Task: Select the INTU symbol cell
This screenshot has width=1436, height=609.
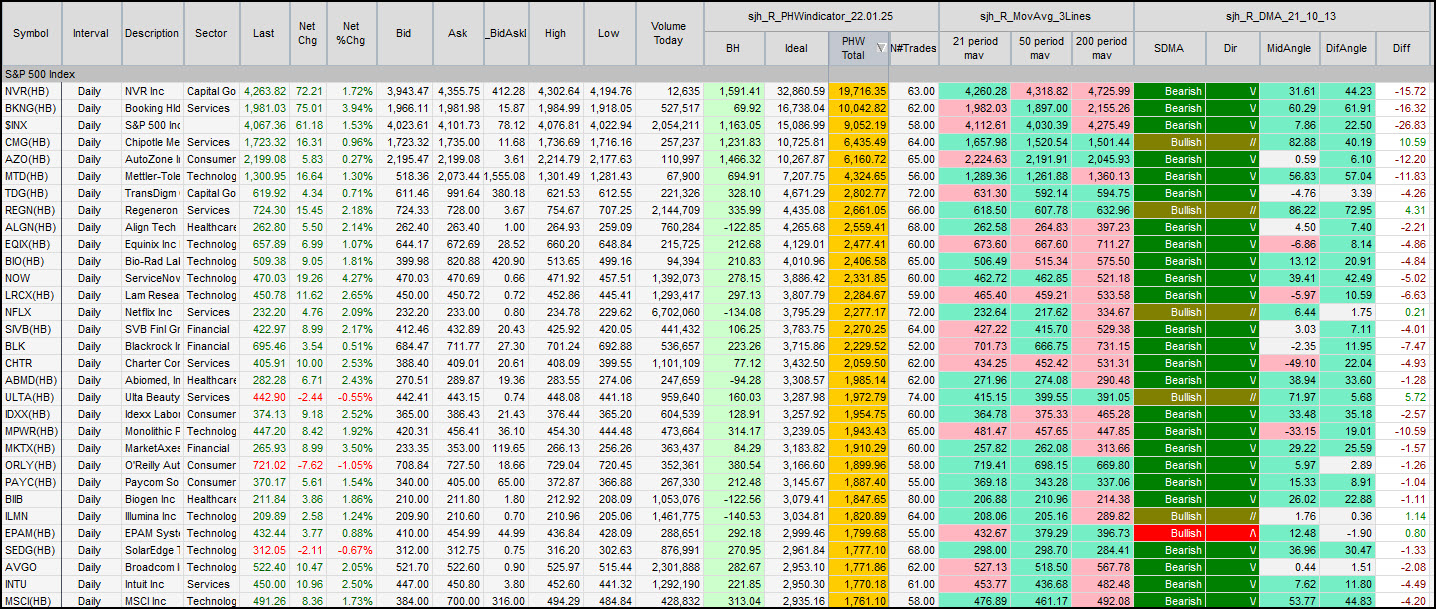Action: 31,584
